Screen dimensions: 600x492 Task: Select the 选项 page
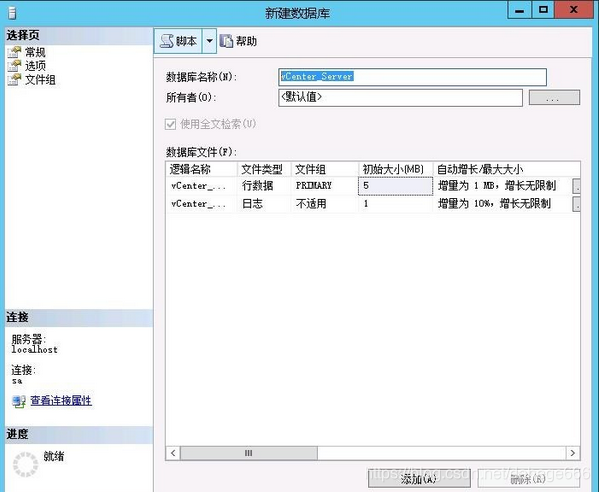click(x=35, y=66)
